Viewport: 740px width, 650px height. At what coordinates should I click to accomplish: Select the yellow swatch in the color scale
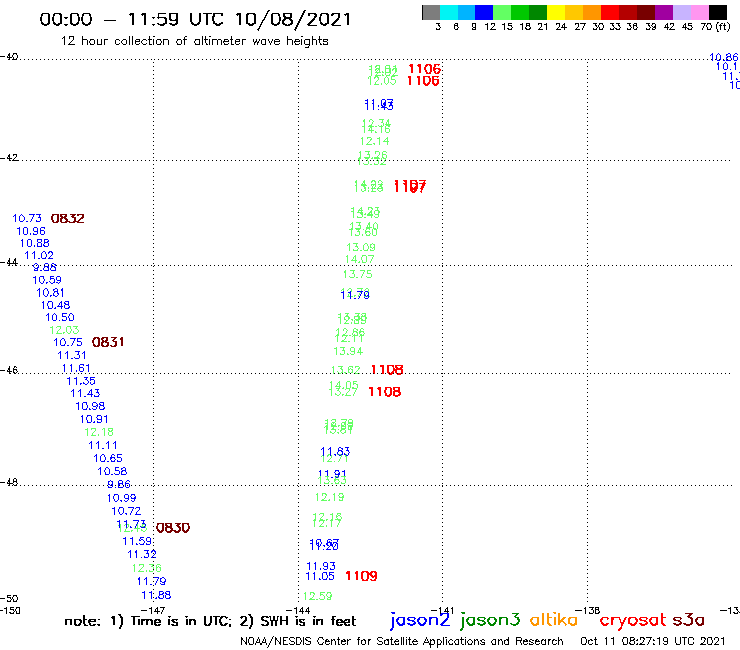pyautogui.click(x=556, y=12)
